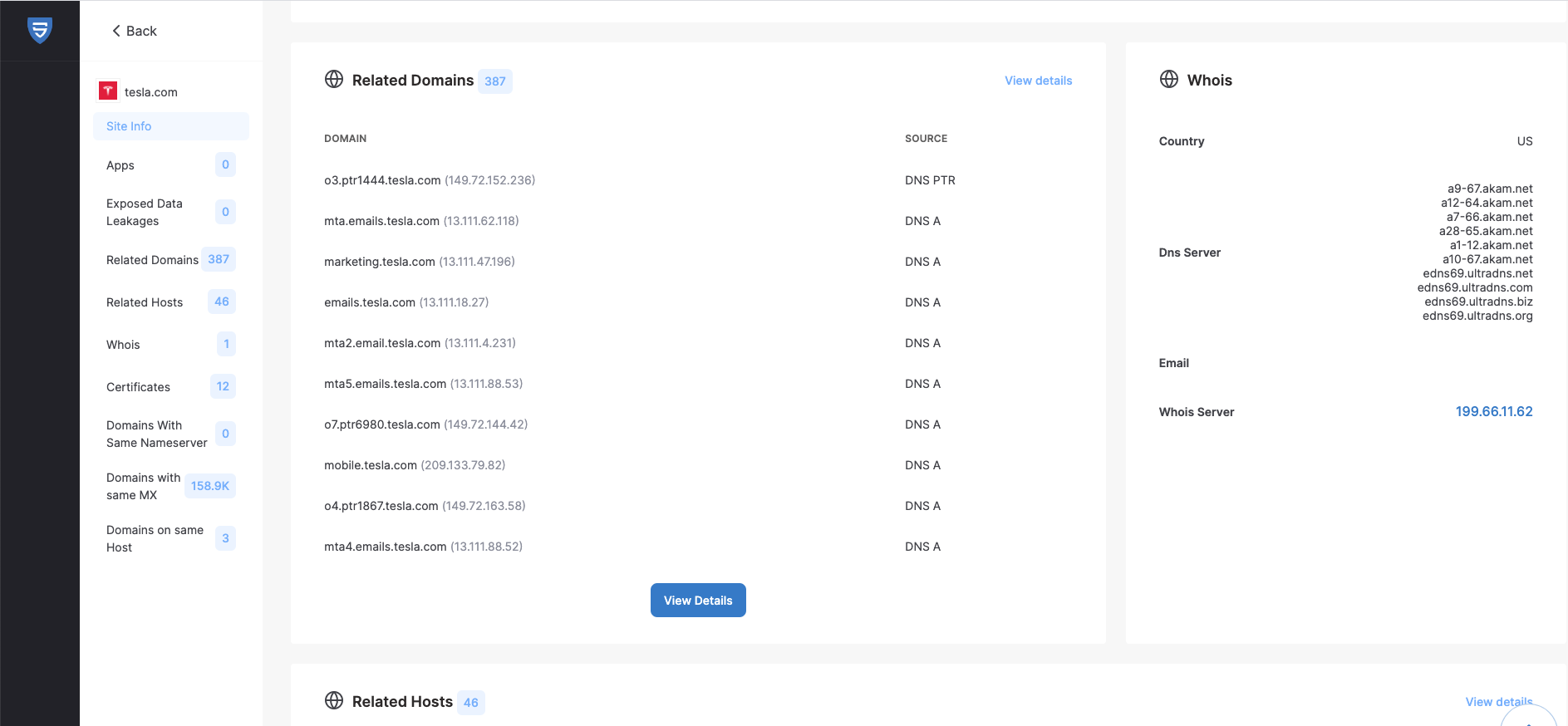Click o7.ptr6980.tesla.com entry

(426, 424)
